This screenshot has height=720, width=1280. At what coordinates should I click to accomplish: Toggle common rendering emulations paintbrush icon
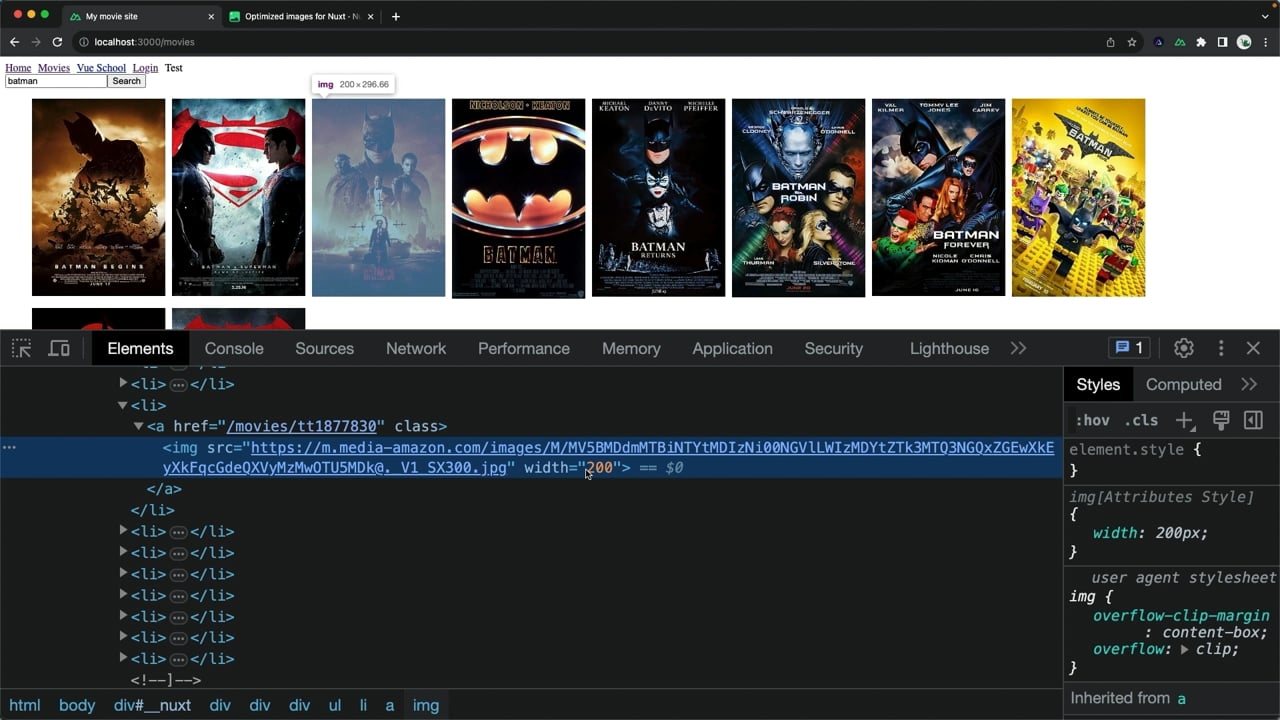(1220, 420)
